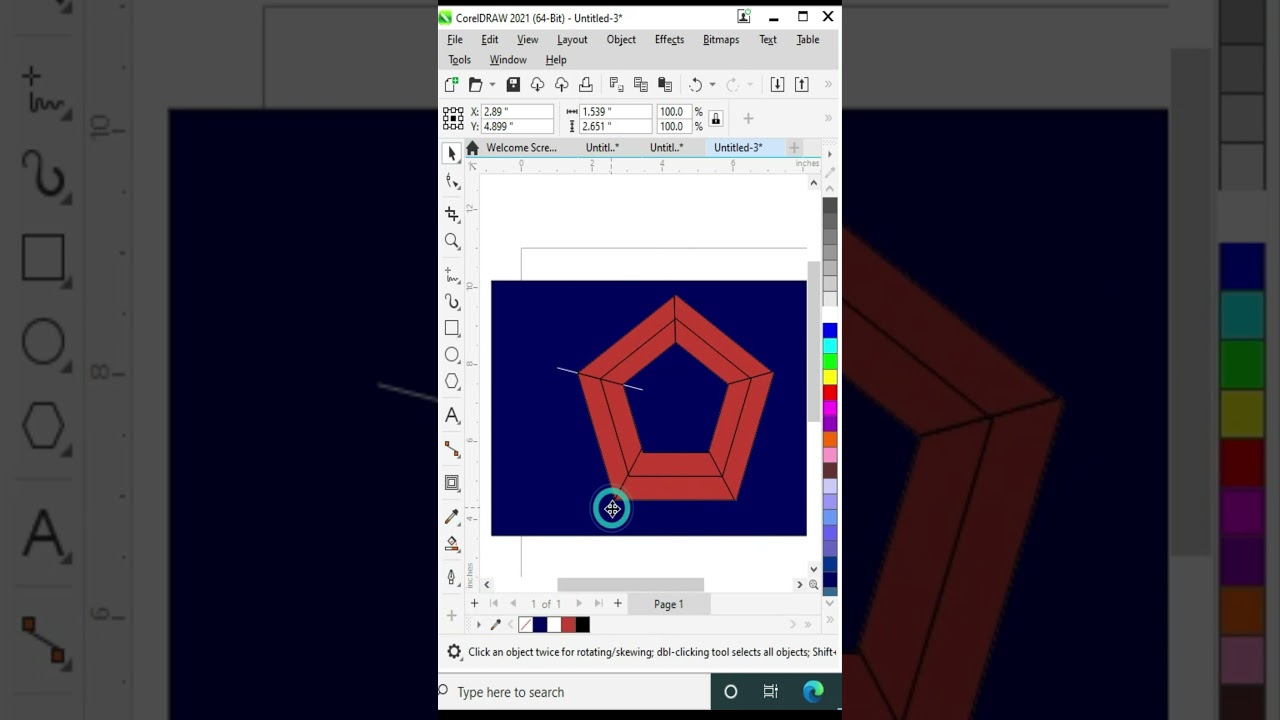
Task: Select the Ellipse tool
Action: pos(452,355)
